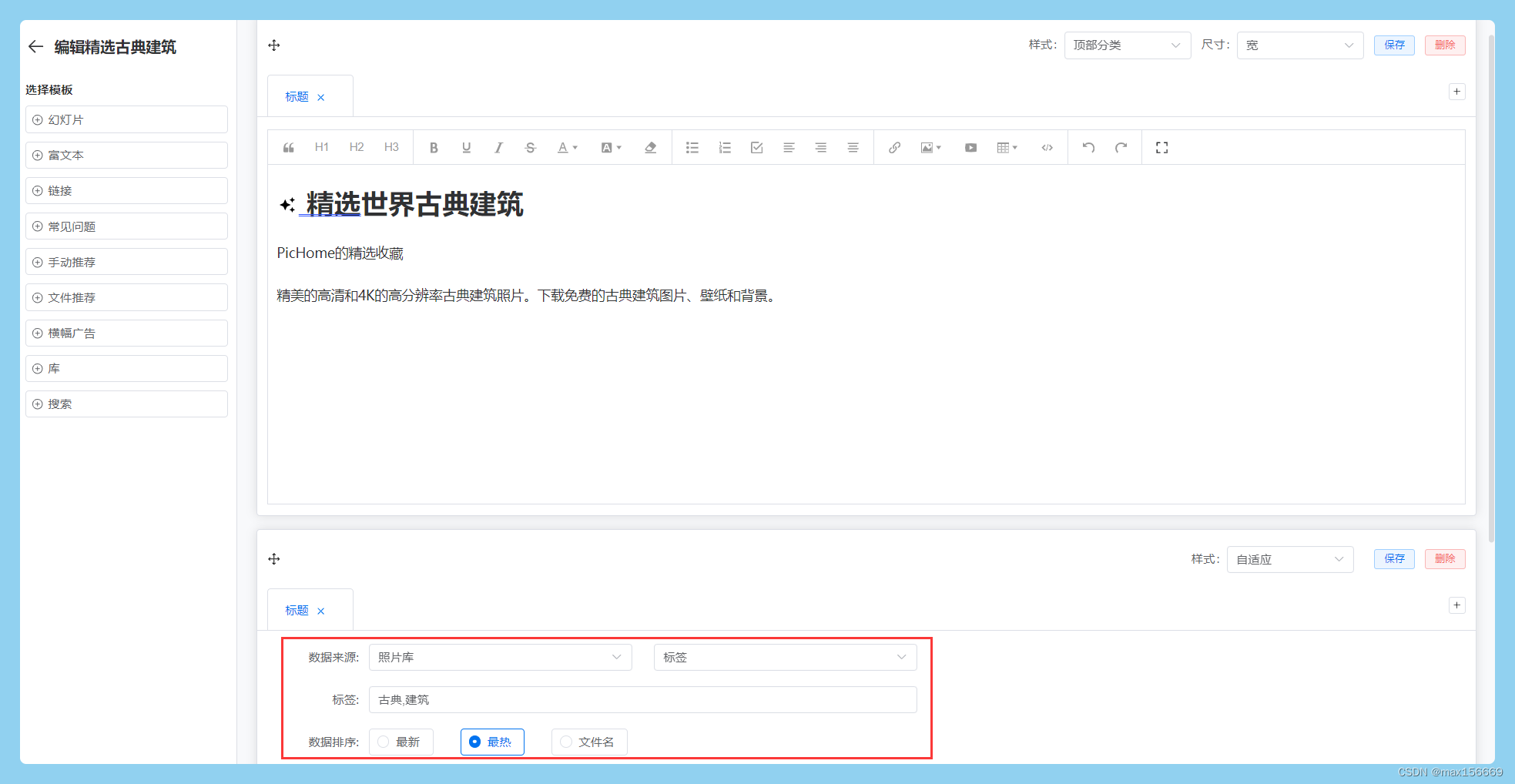Add the 常见问题 template
The height and width of the screenshot is (784, 1515).
[126, 226]
